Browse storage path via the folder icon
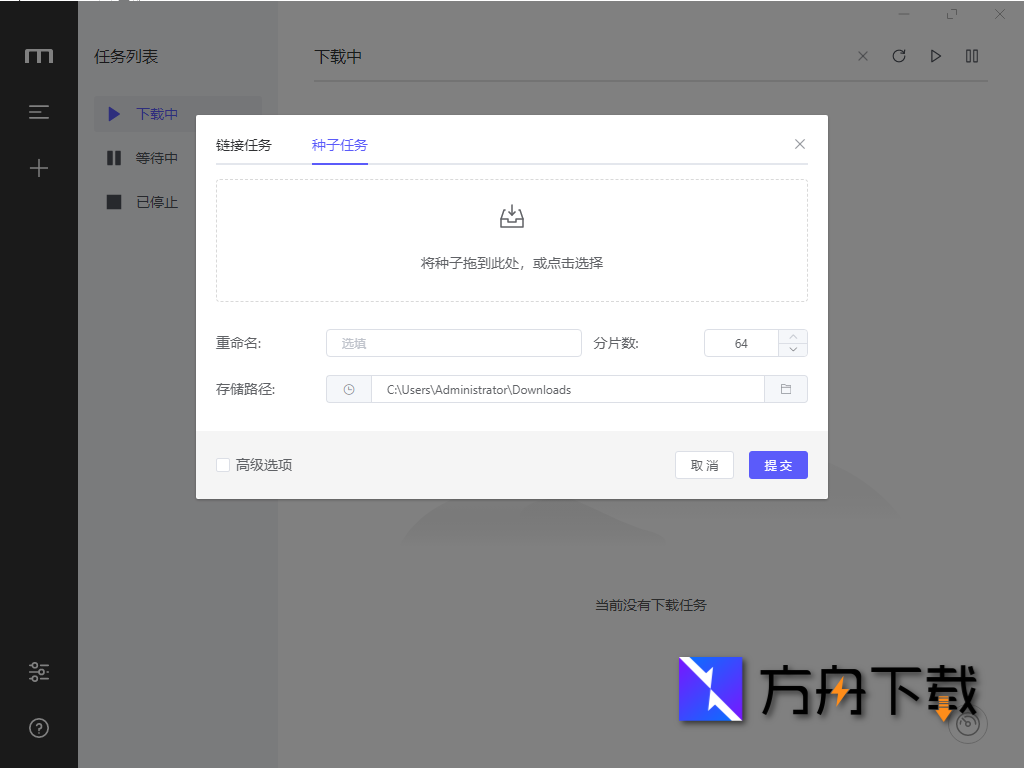Image resolution: width=1024 pixels, height=768 pixels. [786, 389]
